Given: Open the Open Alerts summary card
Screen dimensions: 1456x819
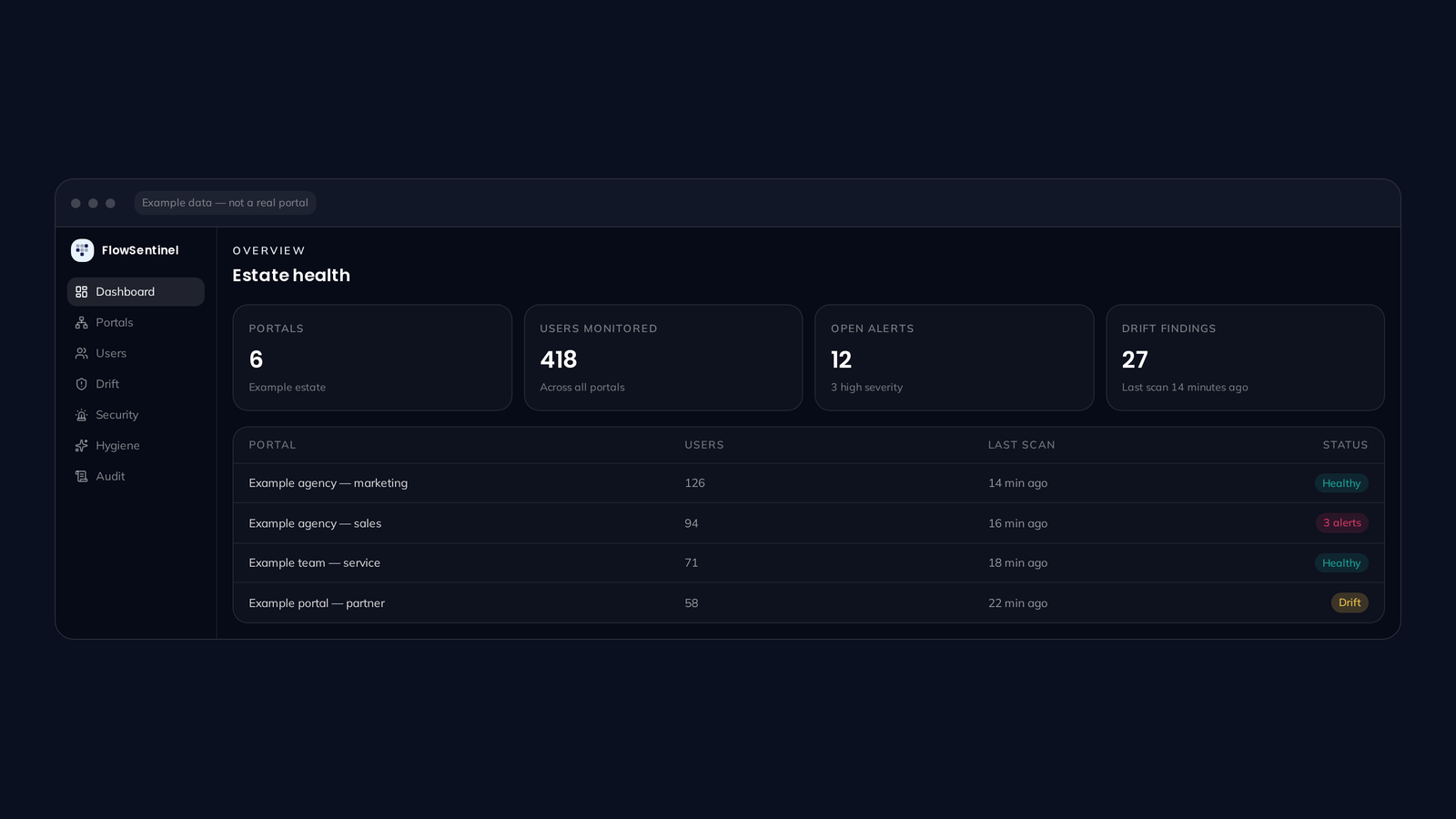Looking at the screenshot, I should 955,358.
